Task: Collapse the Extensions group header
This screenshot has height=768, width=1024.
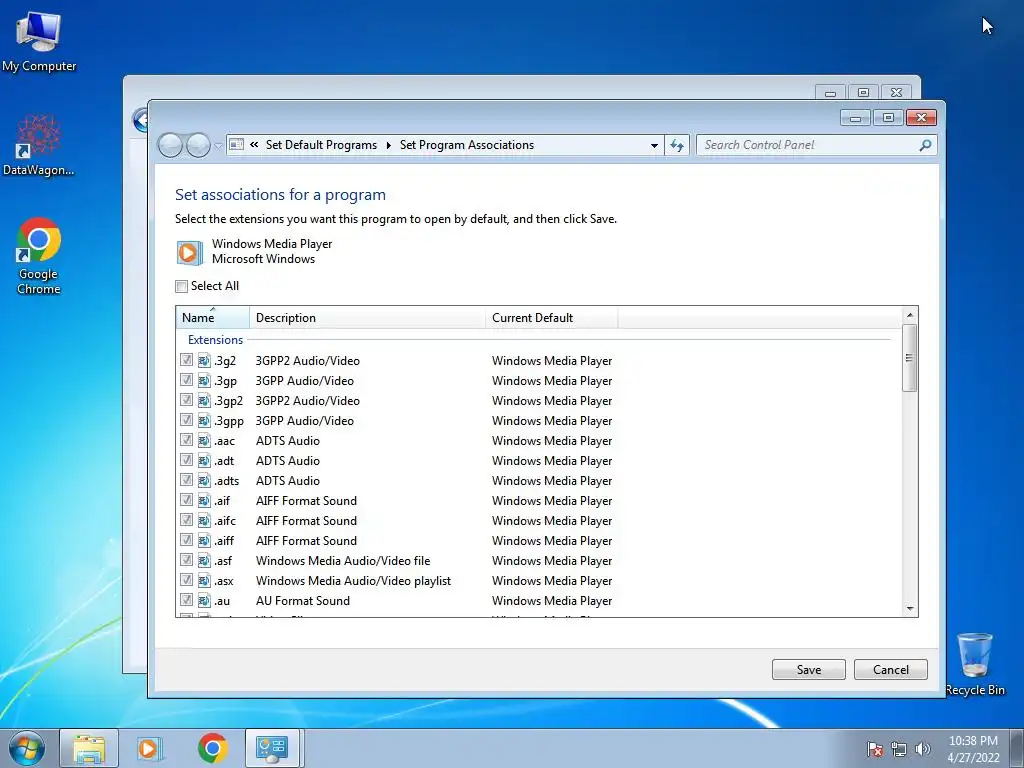Action: tap(215, 340)
